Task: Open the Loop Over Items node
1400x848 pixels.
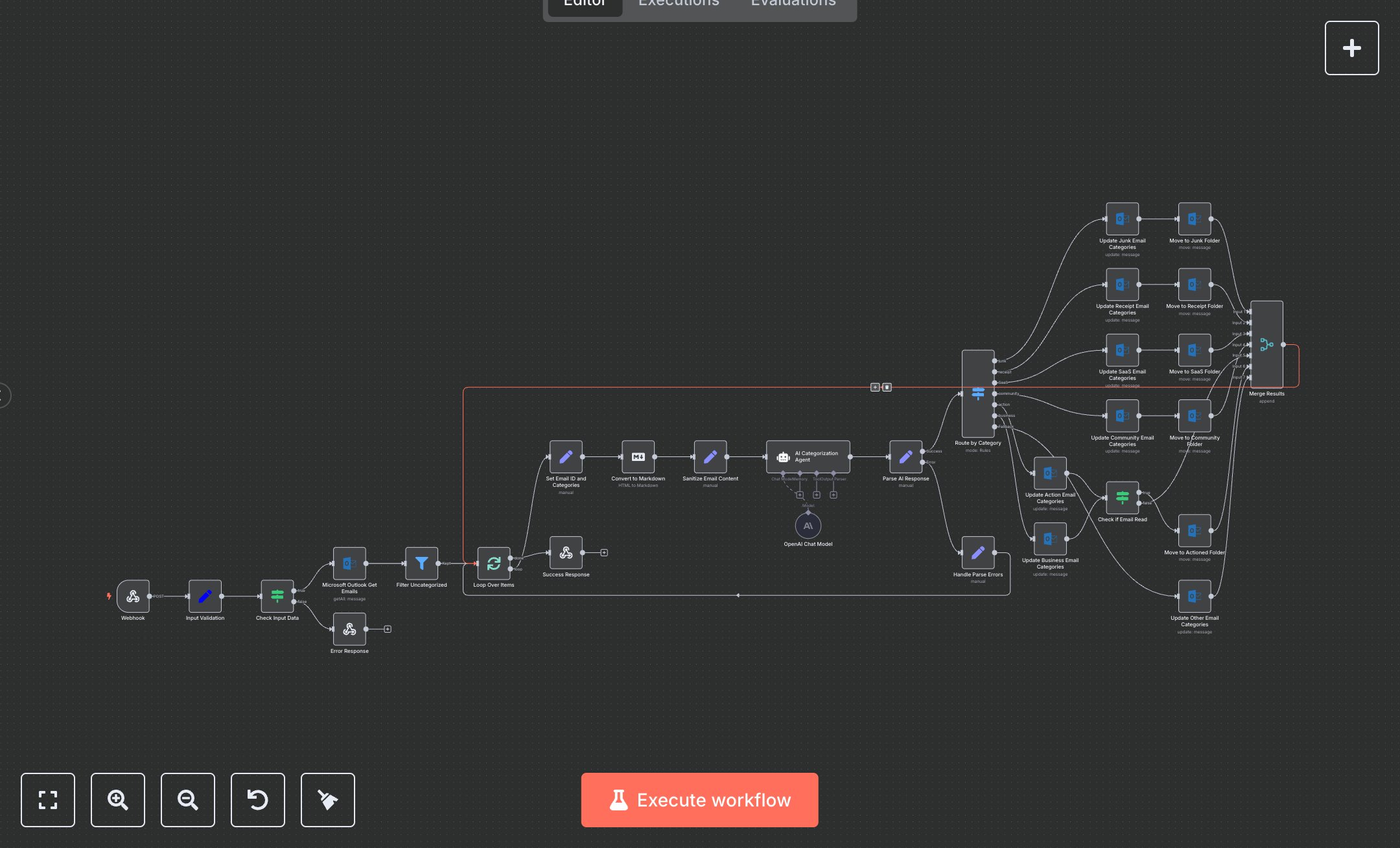Action: tap(493, 563)
